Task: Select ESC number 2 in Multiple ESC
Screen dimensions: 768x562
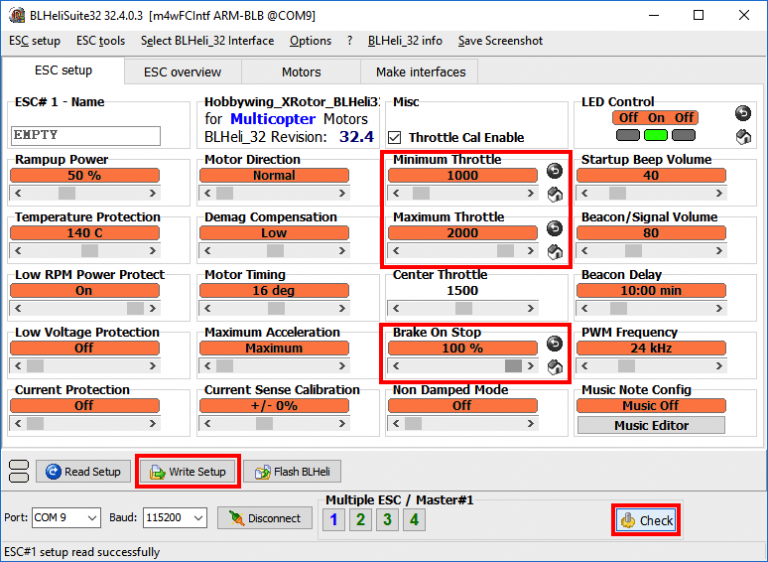Action: [x=359, y=519]
